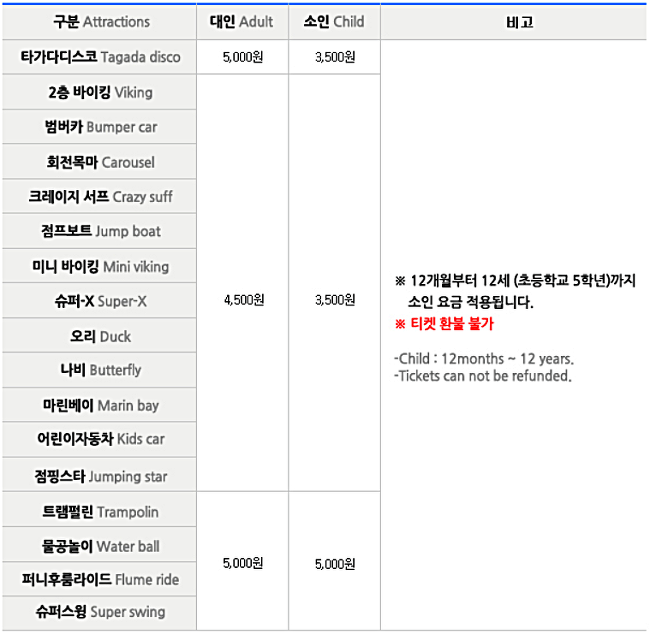This screenshot has width=650, height=634.
Task: Select the '나비 Butterfly' row label
Action: 101,370
